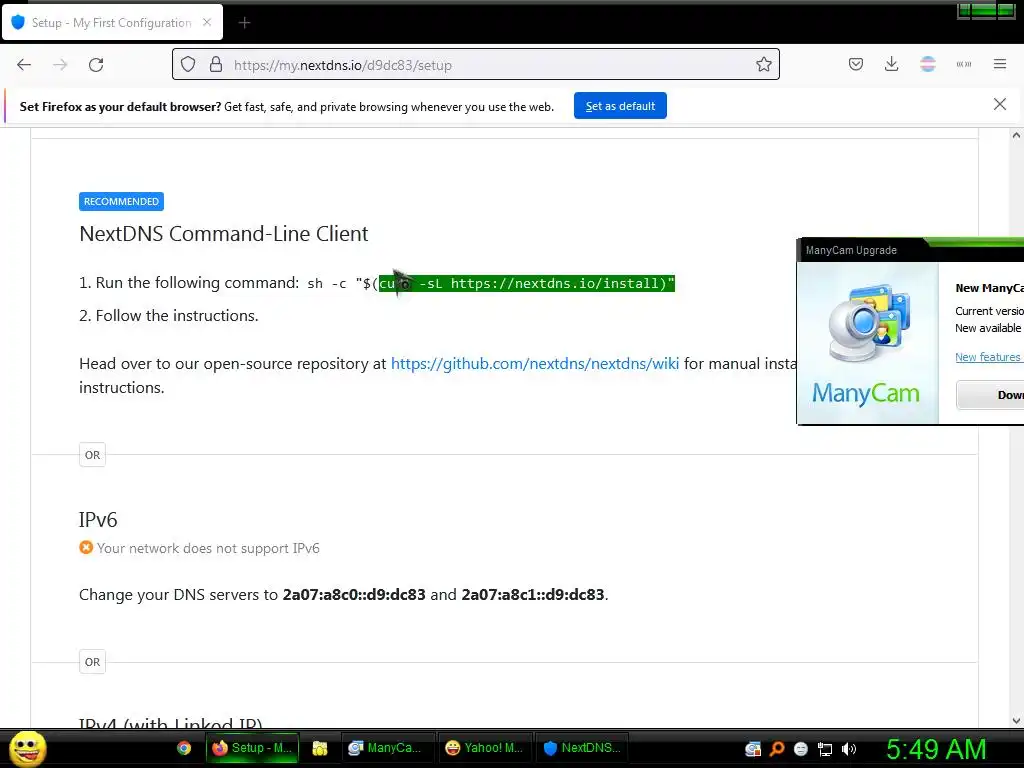Reload the current page

coord(96,65)
